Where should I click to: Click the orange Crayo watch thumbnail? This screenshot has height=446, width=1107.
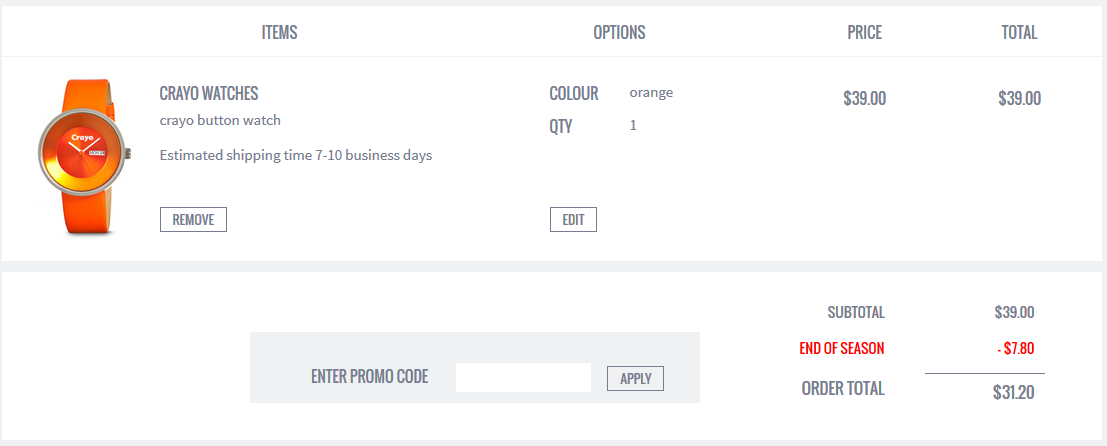(84, 157)
